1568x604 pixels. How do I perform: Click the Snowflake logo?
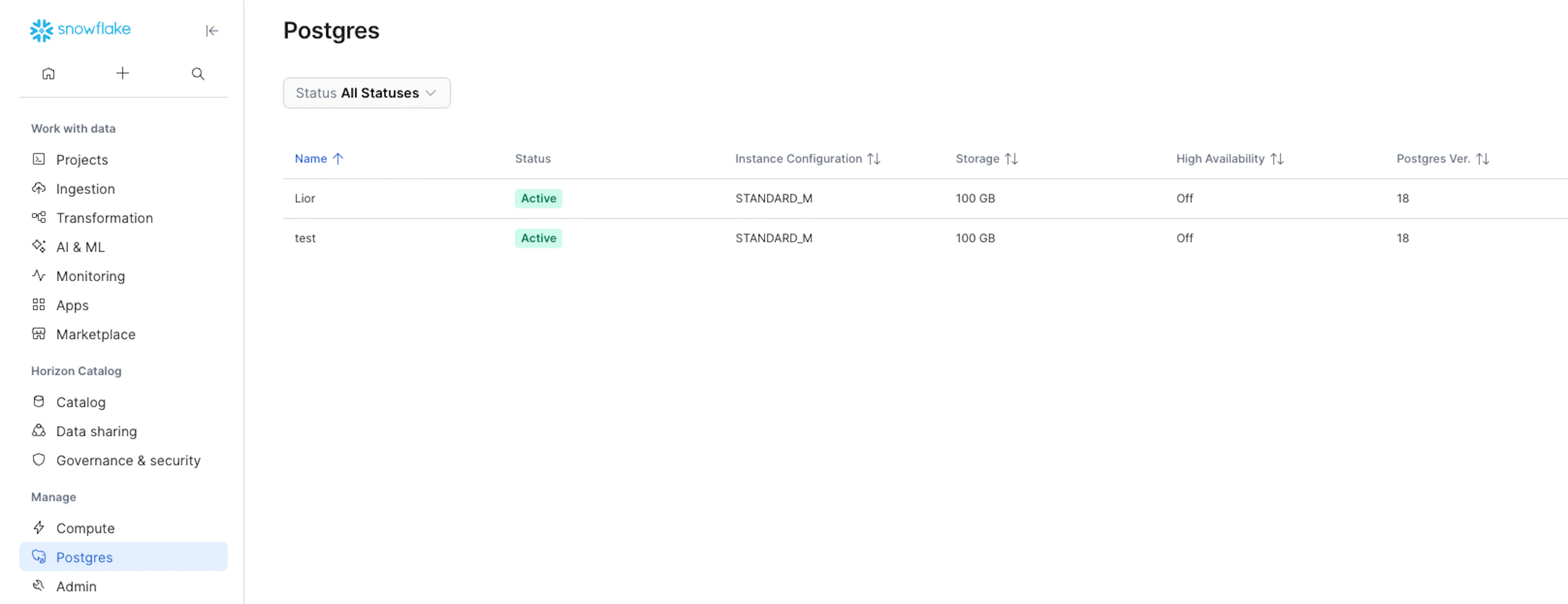tap(80, 30)
